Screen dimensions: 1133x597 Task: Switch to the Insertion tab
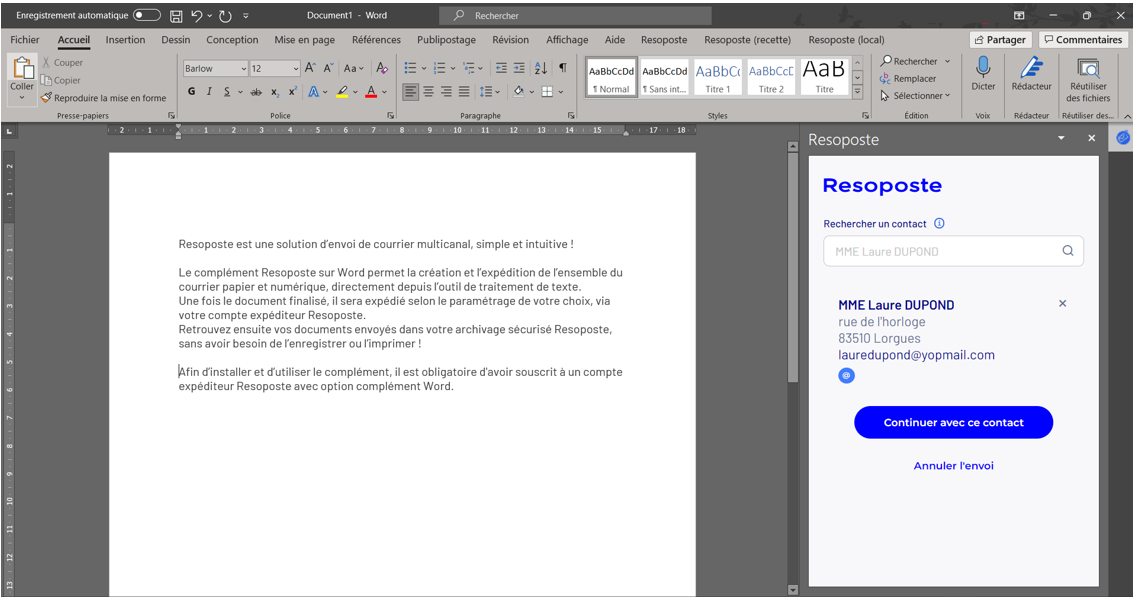point(125,40)
